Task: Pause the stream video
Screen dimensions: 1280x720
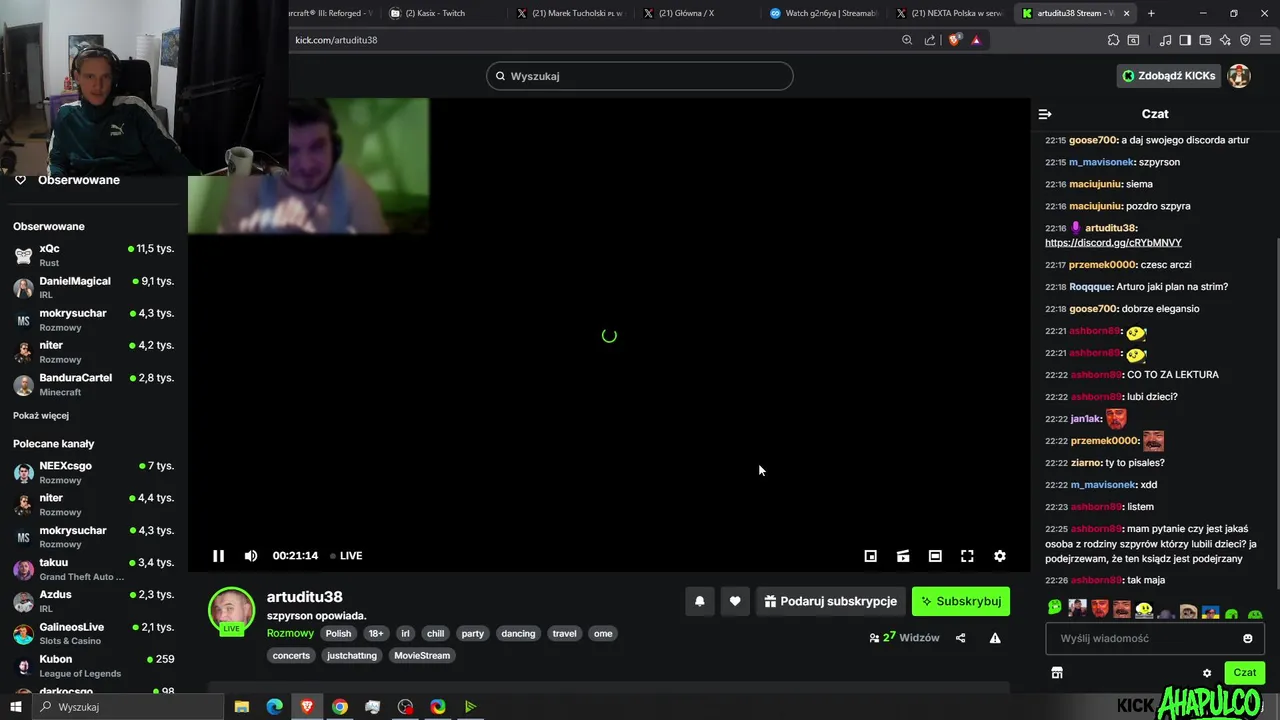Action: (218, 556)
